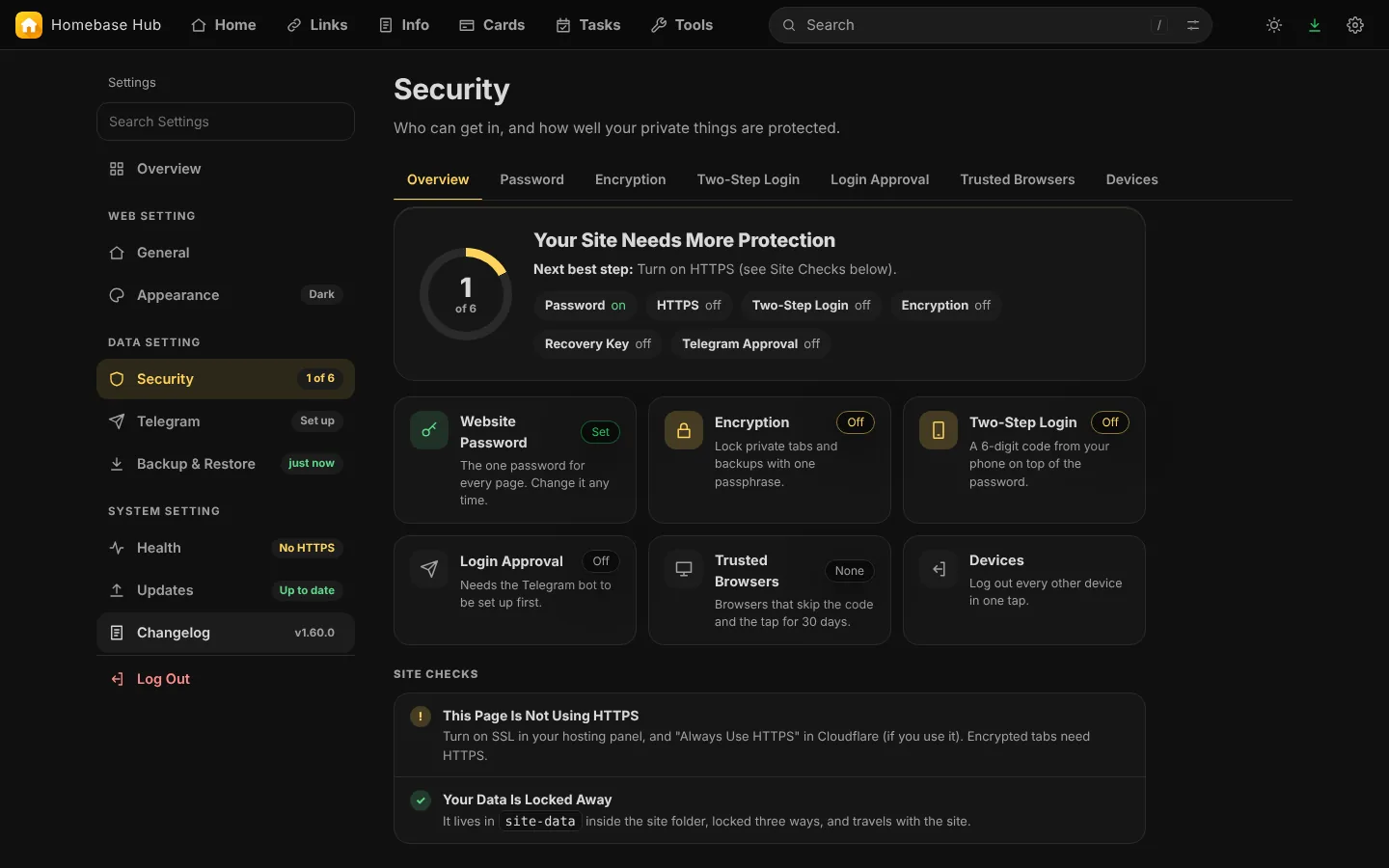
Task: Open Tools in top navigation
Action: click(682, 25)
